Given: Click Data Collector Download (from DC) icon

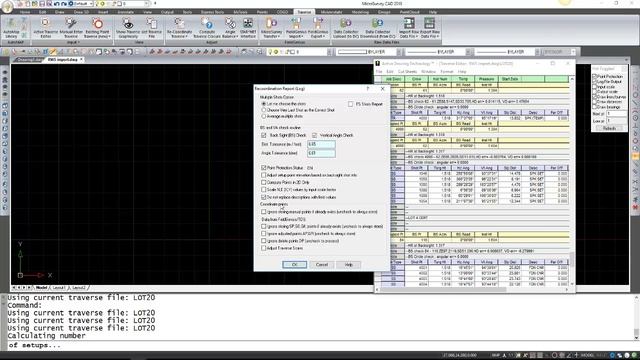Looking at the screenshot, I should coord(378,28).
